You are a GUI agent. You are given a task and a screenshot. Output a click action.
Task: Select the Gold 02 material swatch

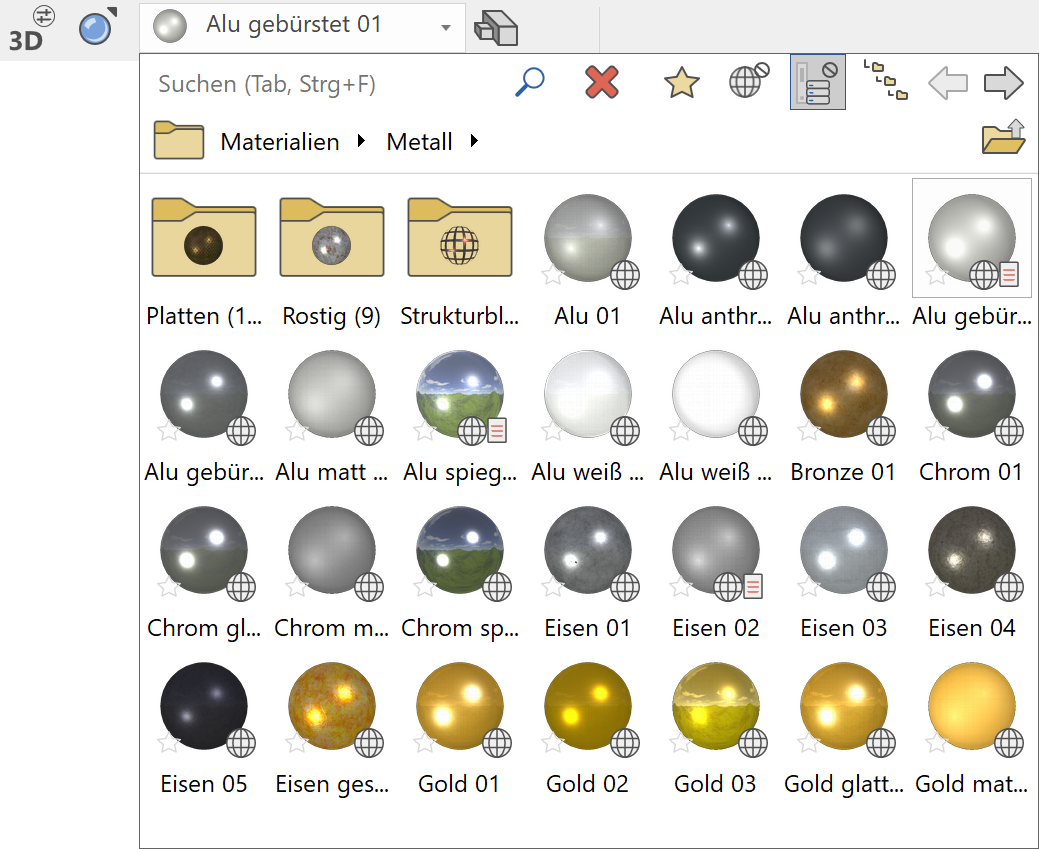tap(587, 706)
